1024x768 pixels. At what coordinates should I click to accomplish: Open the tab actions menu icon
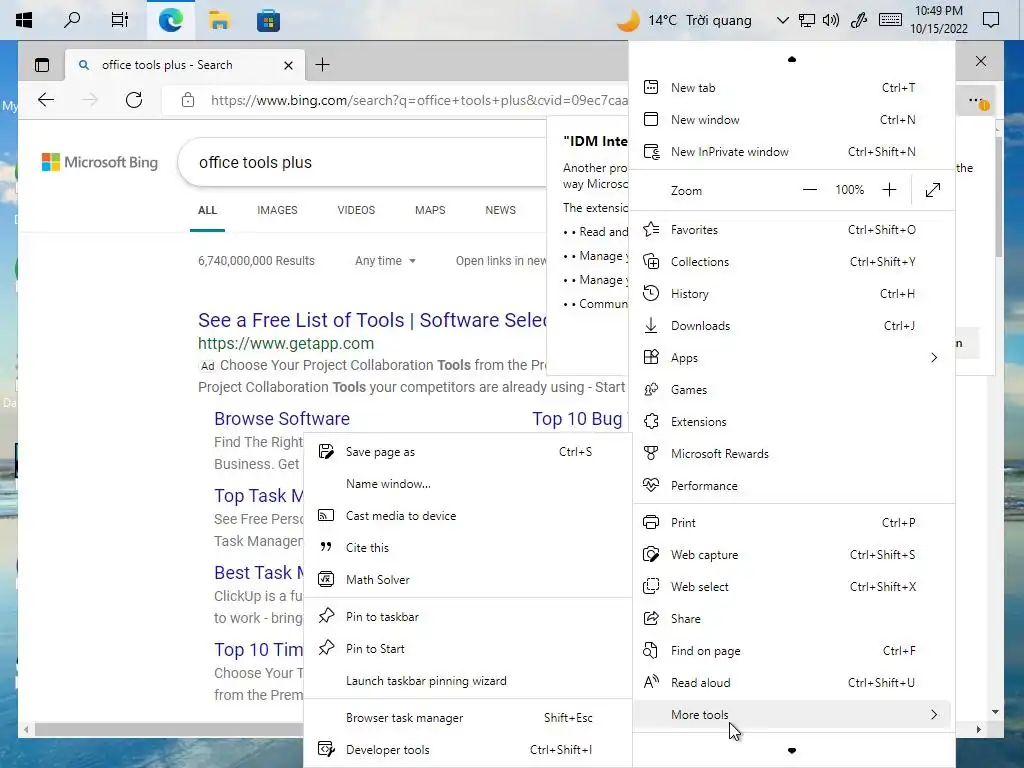(42, 65)
